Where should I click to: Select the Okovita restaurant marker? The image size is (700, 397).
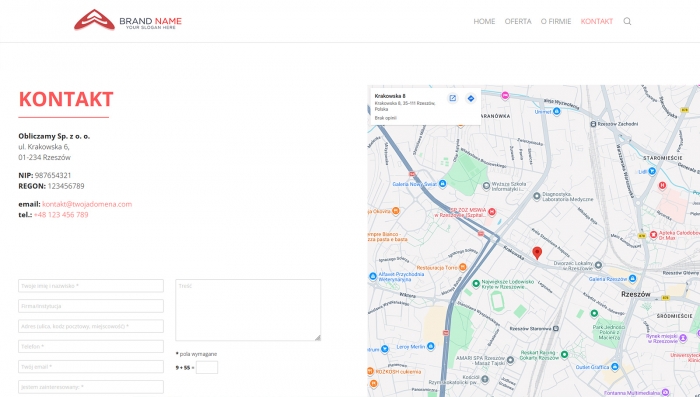point(396,211)
